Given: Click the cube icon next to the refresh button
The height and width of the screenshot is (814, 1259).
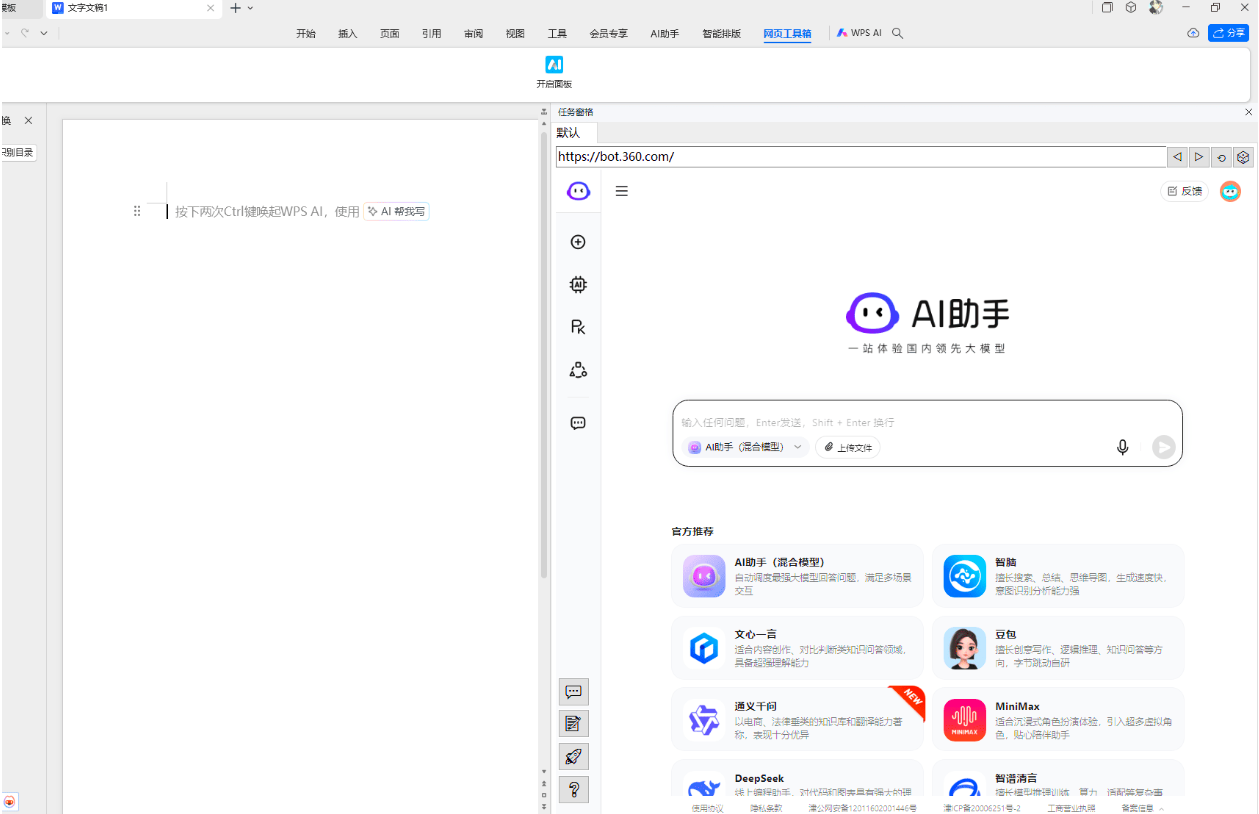Looking at the screenshot, I should tap(1243, 157).
